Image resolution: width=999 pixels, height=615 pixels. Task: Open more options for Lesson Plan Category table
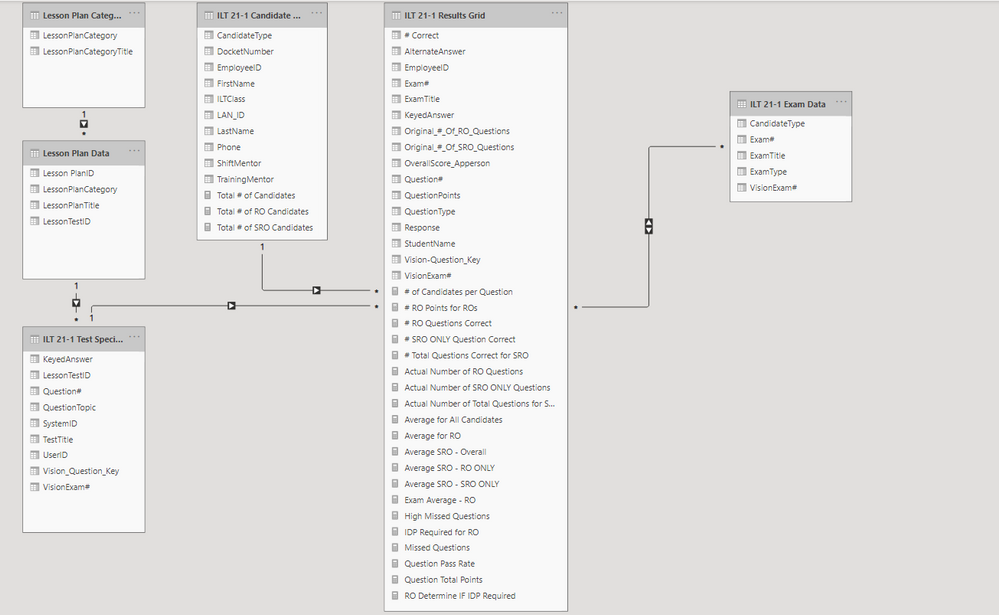(134, 13)
